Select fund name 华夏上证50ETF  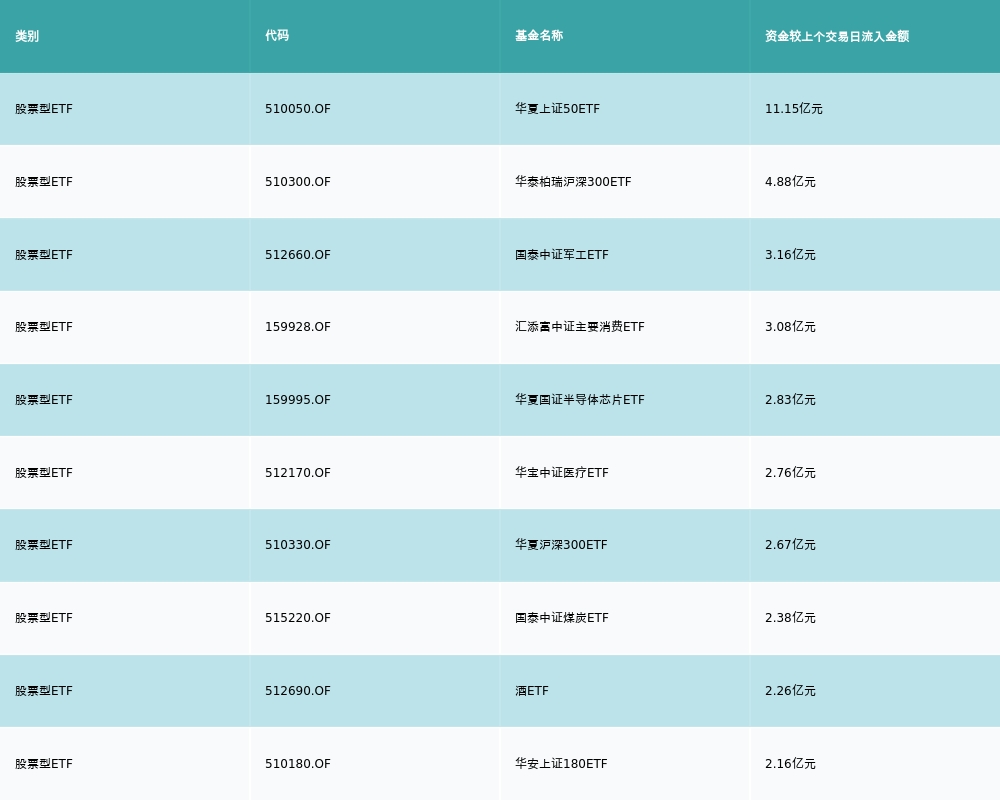557,109
